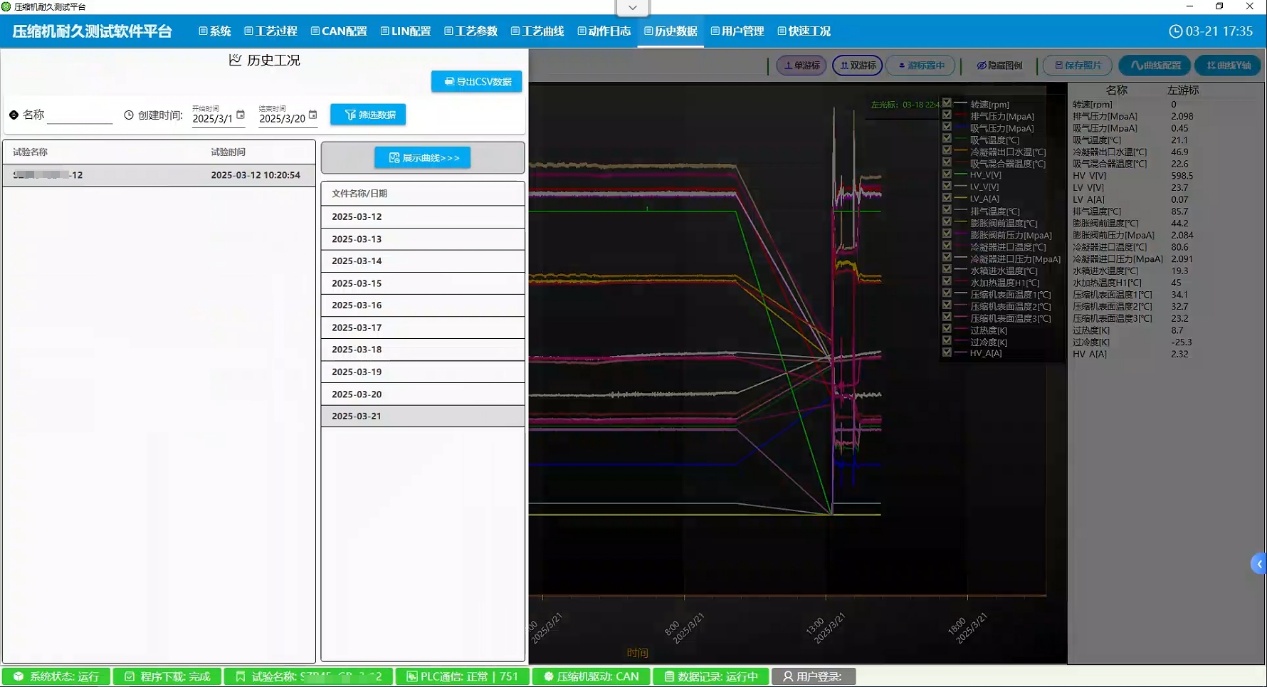
Task: Select file date 2025-03-17
Action: point(422,328)
